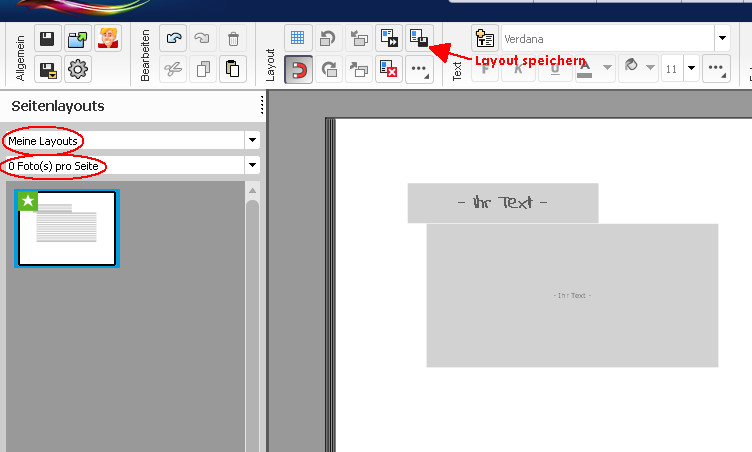Viewport: 752px width, 452px height.
Task: Expand arrow next to Foto(s) pro Seite
Action: pyautogui.click(x=252, y=166)
